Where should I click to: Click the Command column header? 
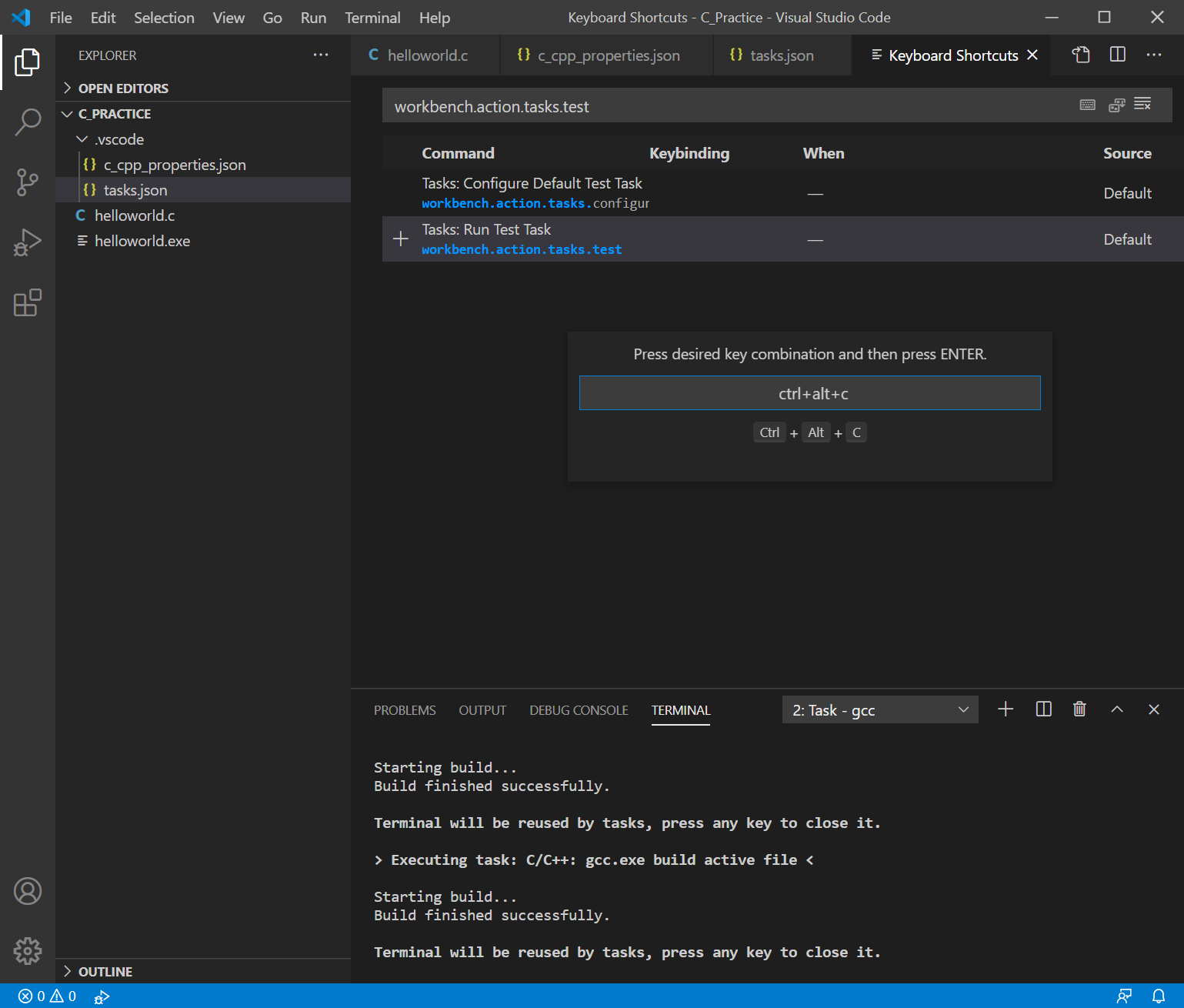coord(458,153)
